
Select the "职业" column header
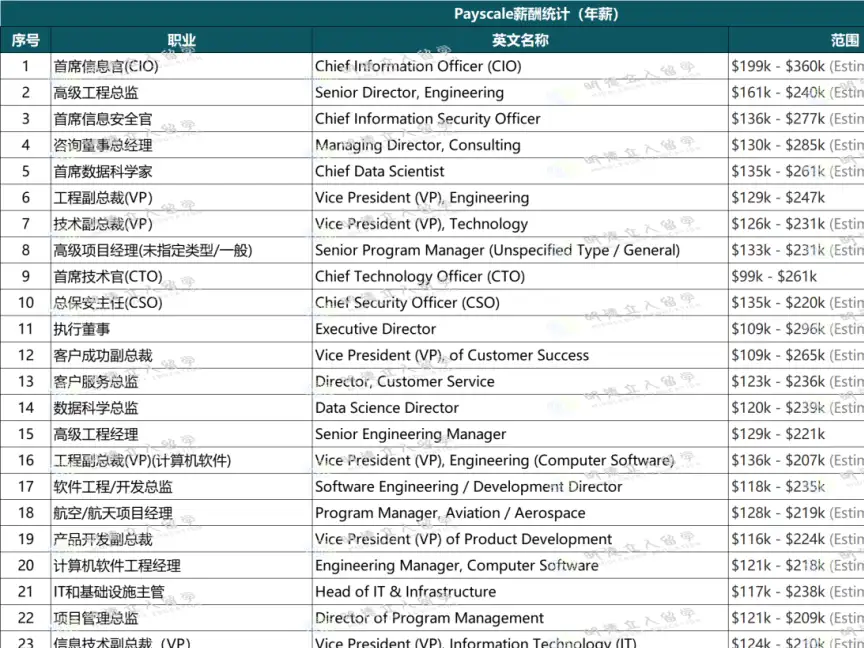coord(181,40)
